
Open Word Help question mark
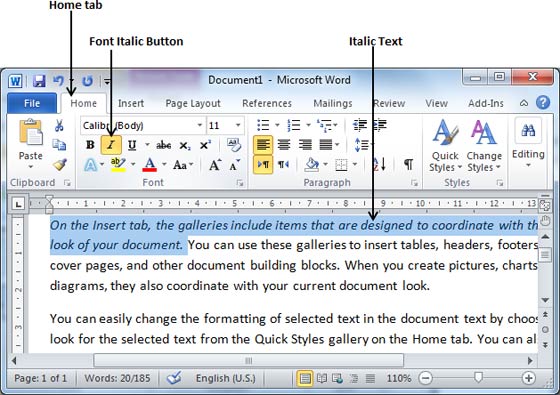tap(543, 103)
